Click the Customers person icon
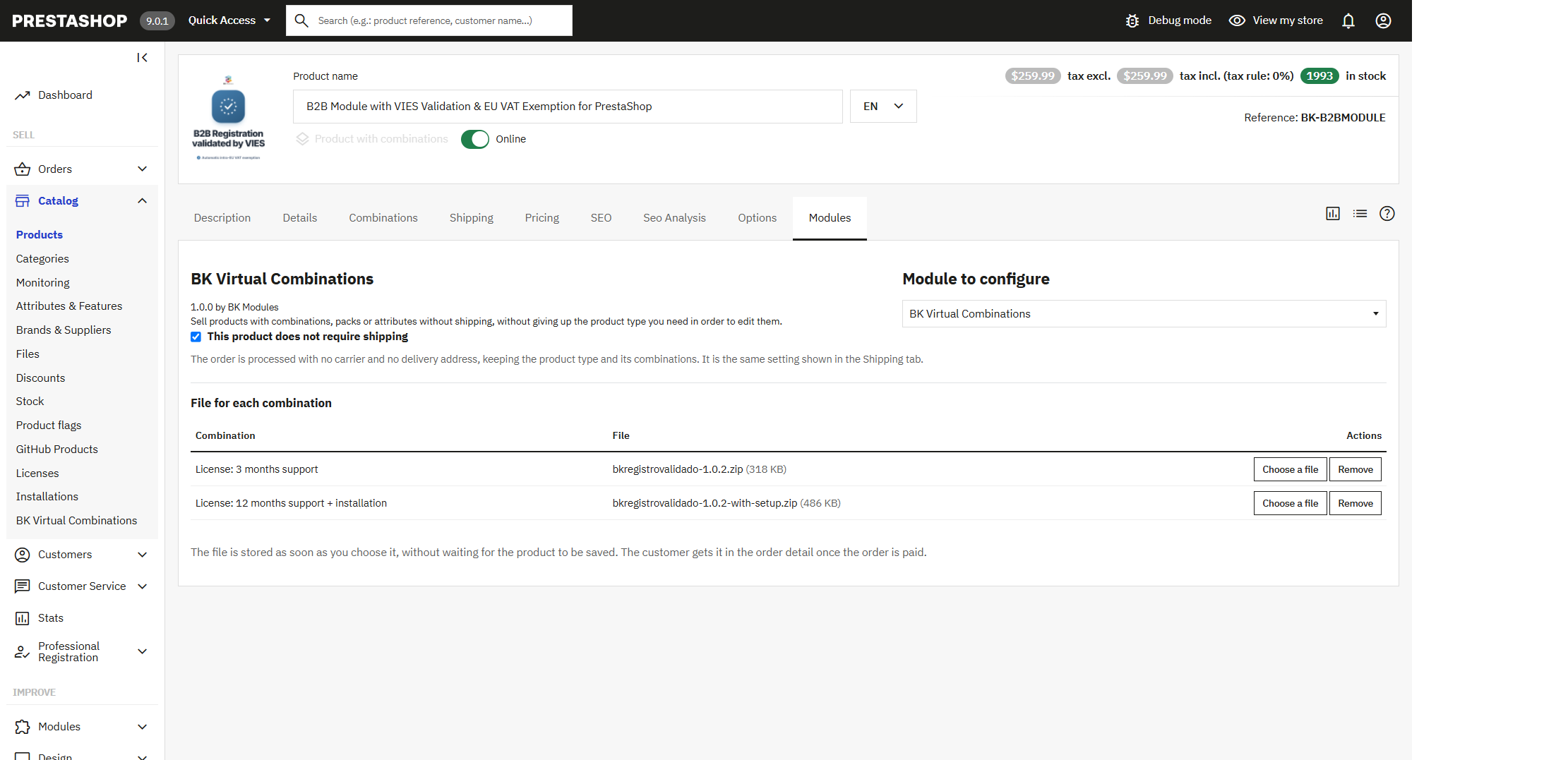The width and height of the screenshot is (1568, 760). click(x=23, y=555)
